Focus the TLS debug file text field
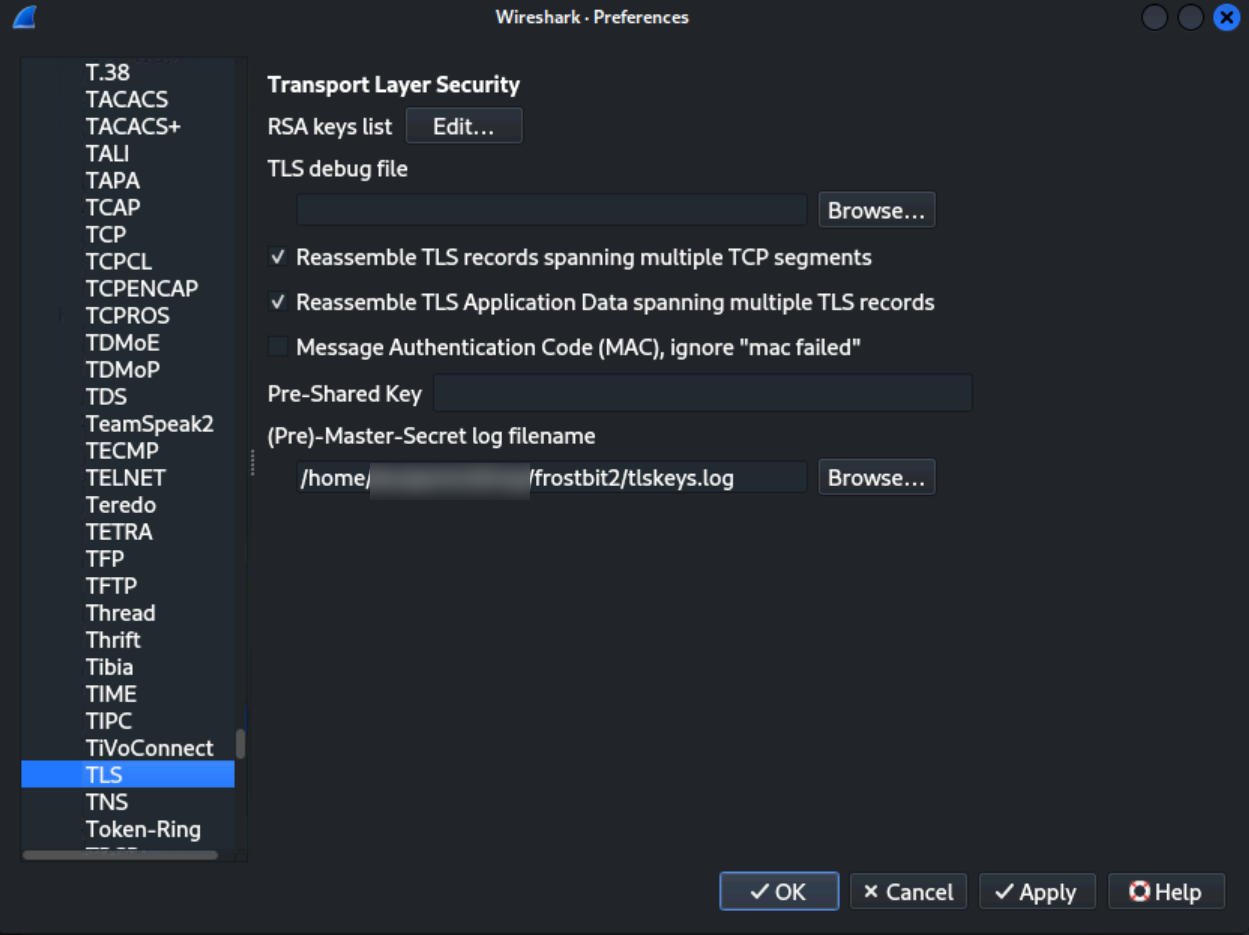The width and height of the screenshot is (1249, 935). (551, 211)
